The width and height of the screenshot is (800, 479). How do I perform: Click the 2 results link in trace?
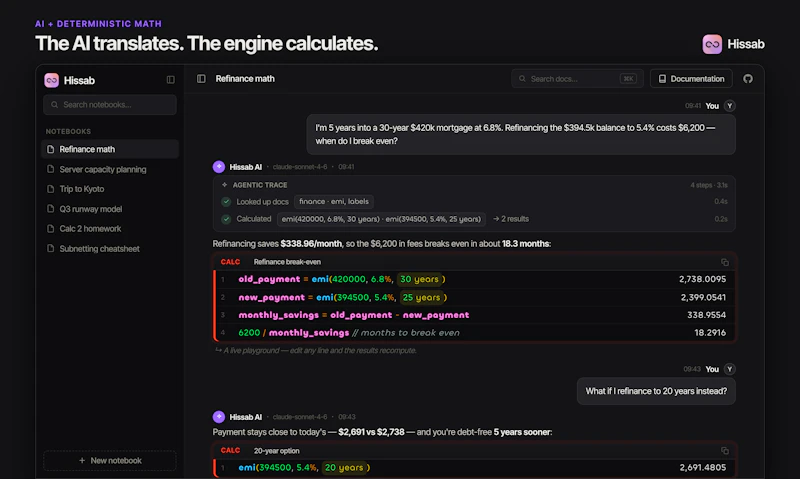tap(511, 219)
